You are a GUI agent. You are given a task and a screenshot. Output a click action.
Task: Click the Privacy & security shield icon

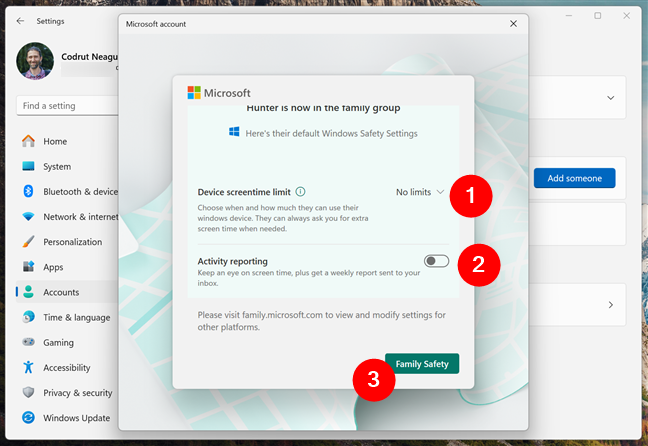click(x=28, y=392)
